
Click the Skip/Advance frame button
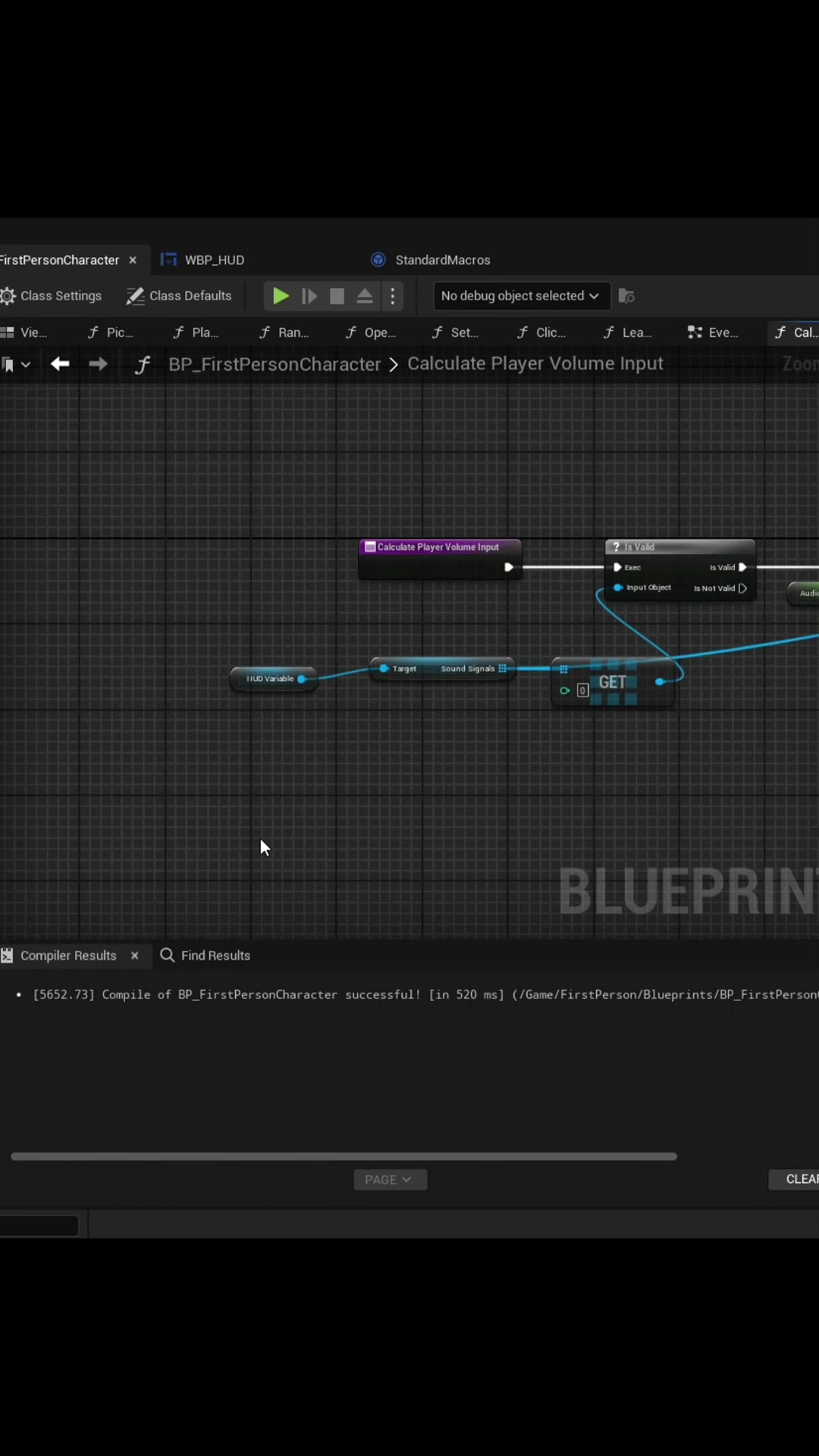click(309, 296)
